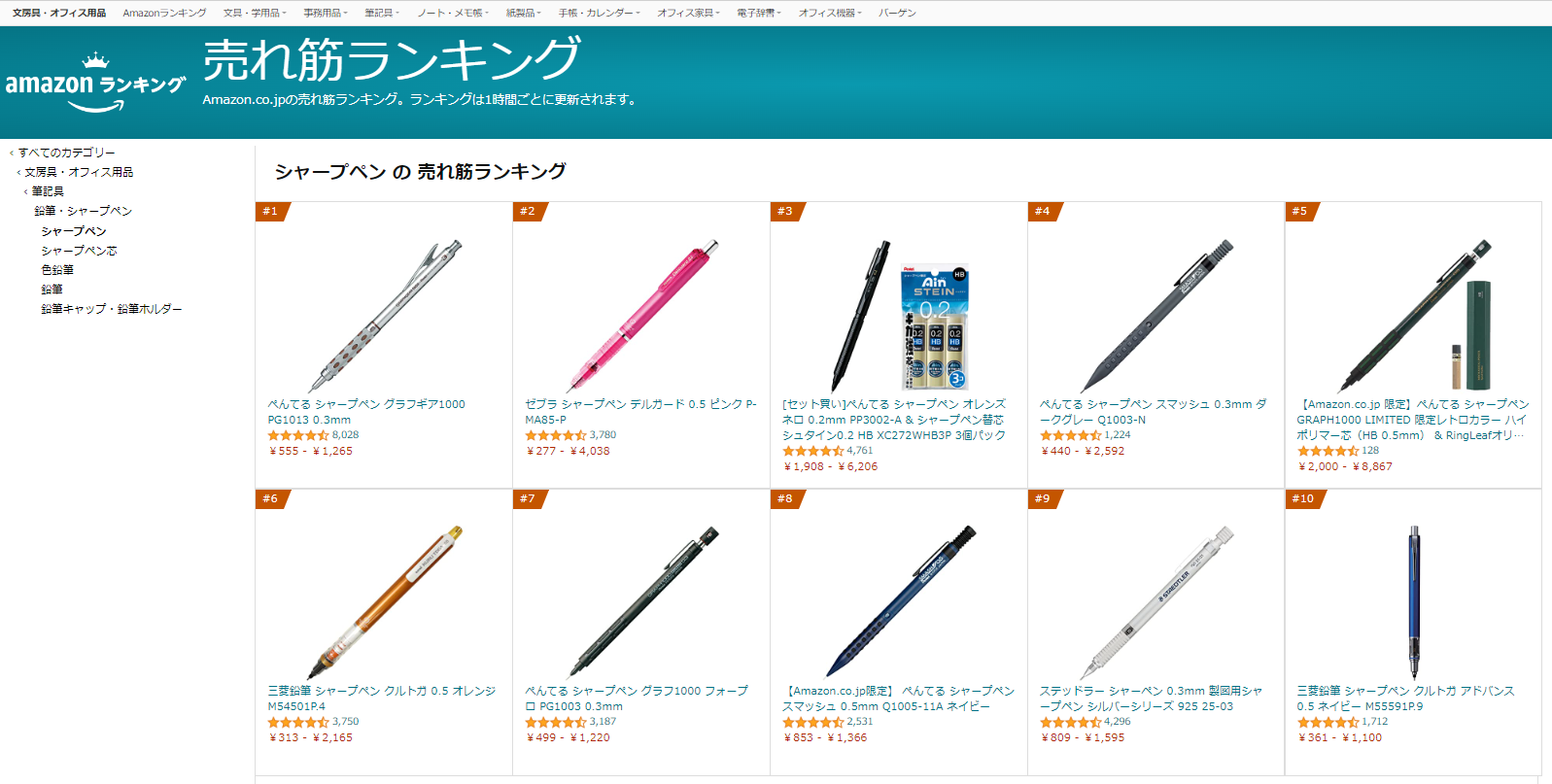Click the star rating of Staedtler 925 25-03

[1070, 722]
